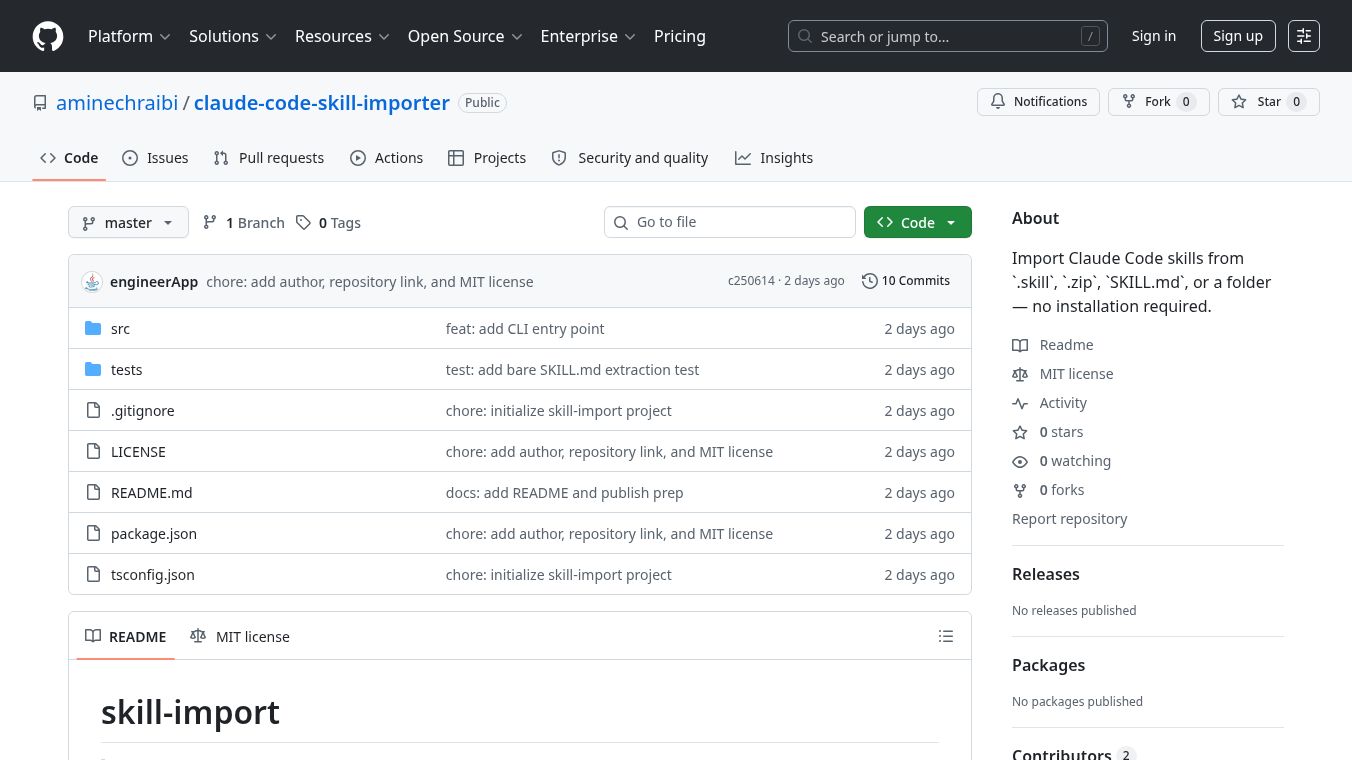The width and height of the screenshot is (1352, 760).
Task: Open the package.json file
Action: (x=154, y=534)
